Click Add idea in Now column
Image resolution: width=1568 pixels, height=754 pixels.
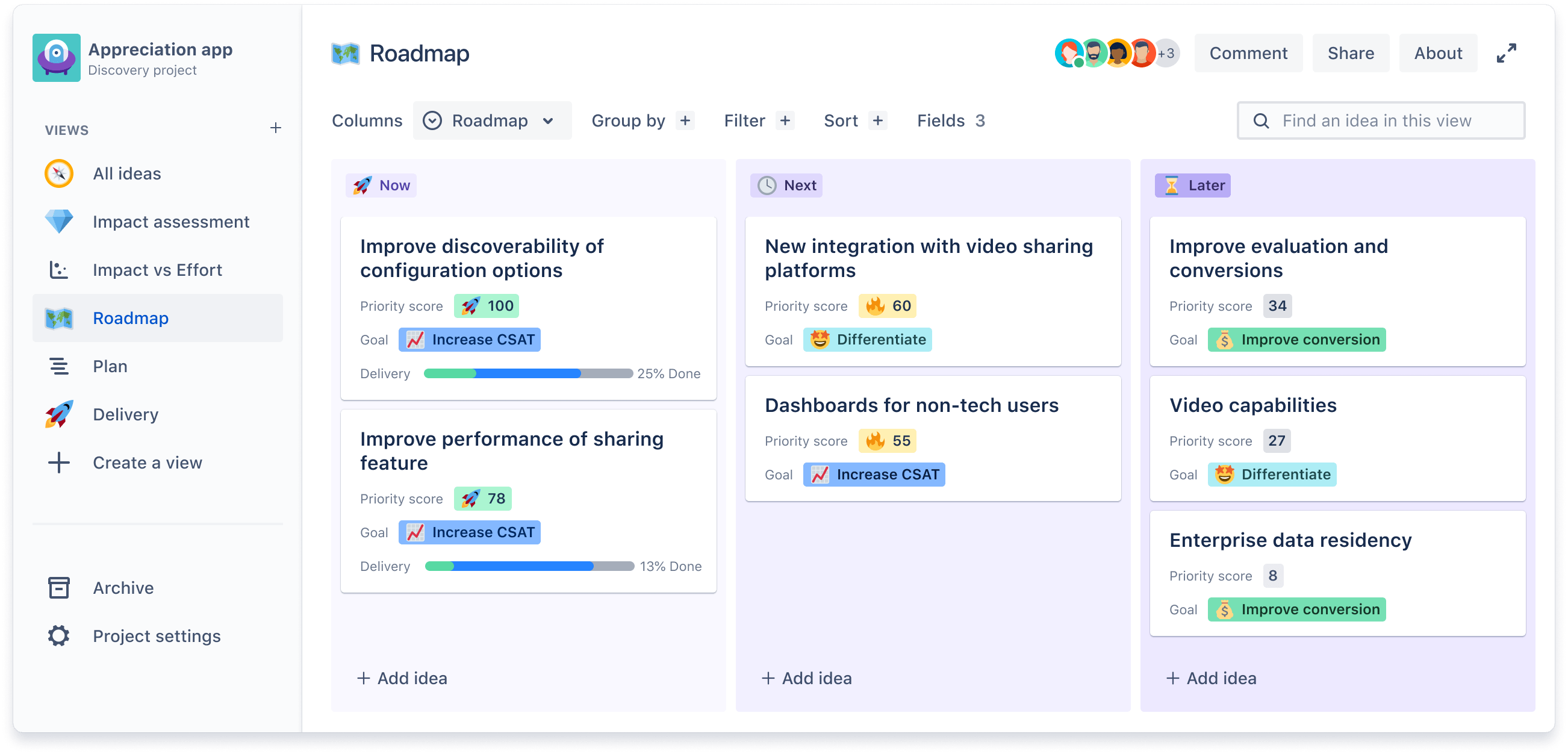403,678
